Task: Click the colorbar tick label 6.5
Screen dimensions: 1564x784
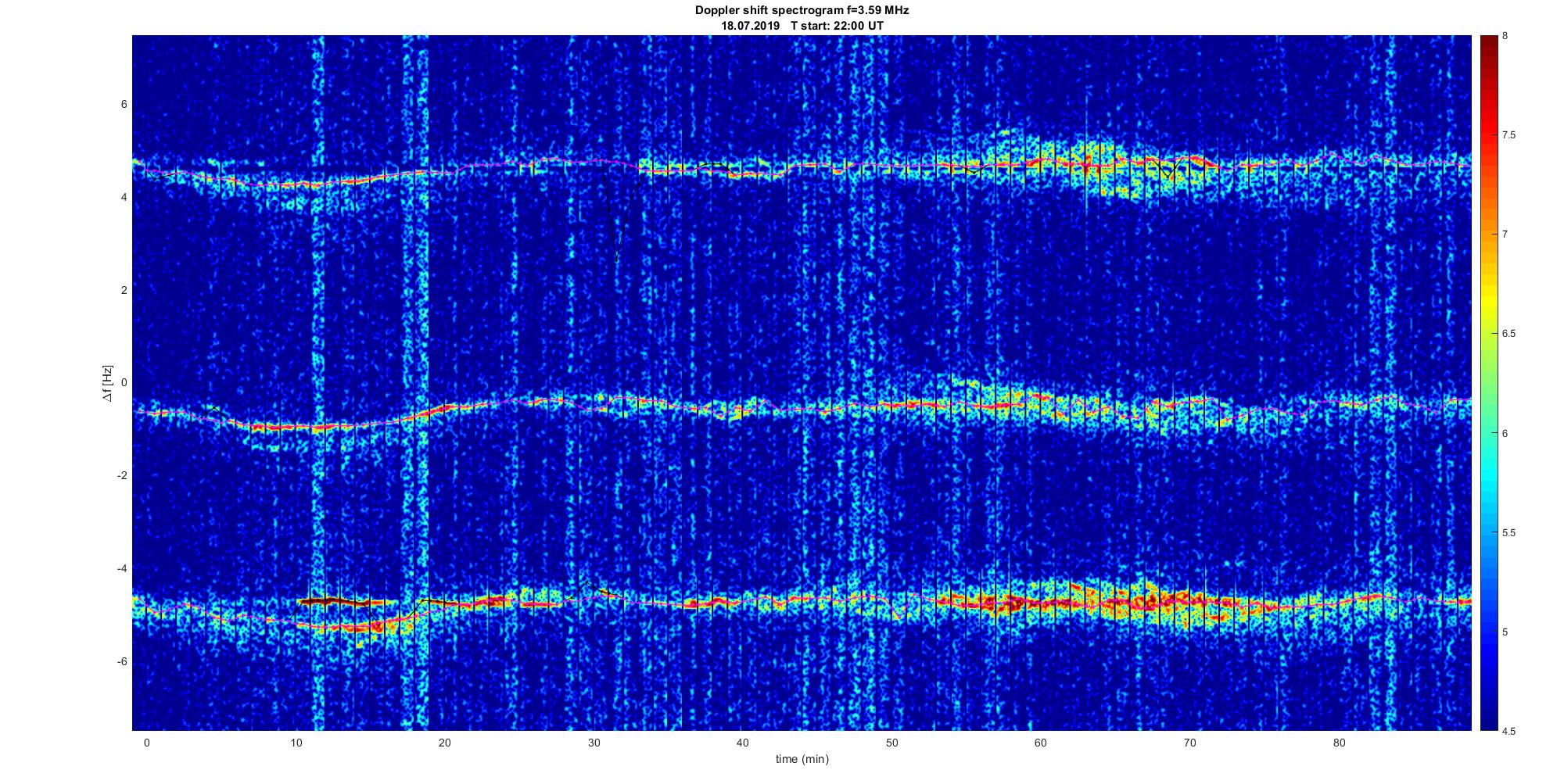Action: (1508, 334)
